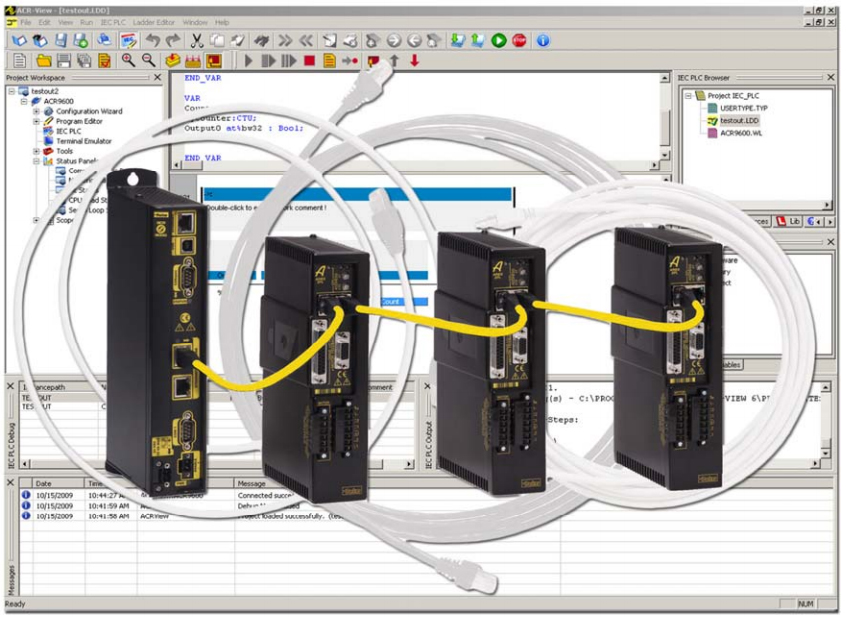This screenshot has width=846, height=617.
Task: Click the Cut scissors icon
Action: pos(196,40)
